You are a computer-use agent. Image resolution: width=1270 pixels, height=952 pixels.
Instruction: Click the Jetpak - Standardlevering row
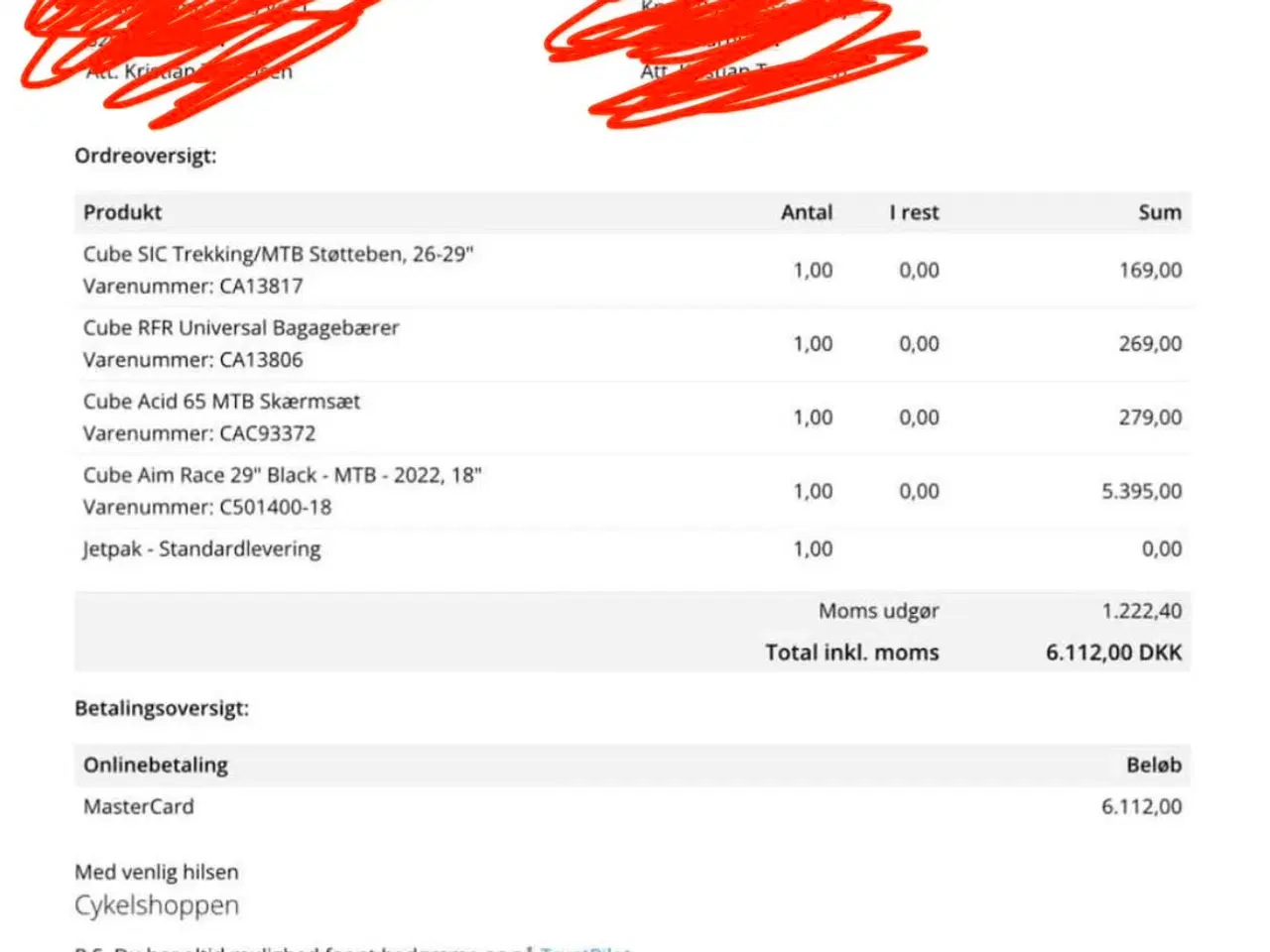pyautogui.click(x=201, y=549)
